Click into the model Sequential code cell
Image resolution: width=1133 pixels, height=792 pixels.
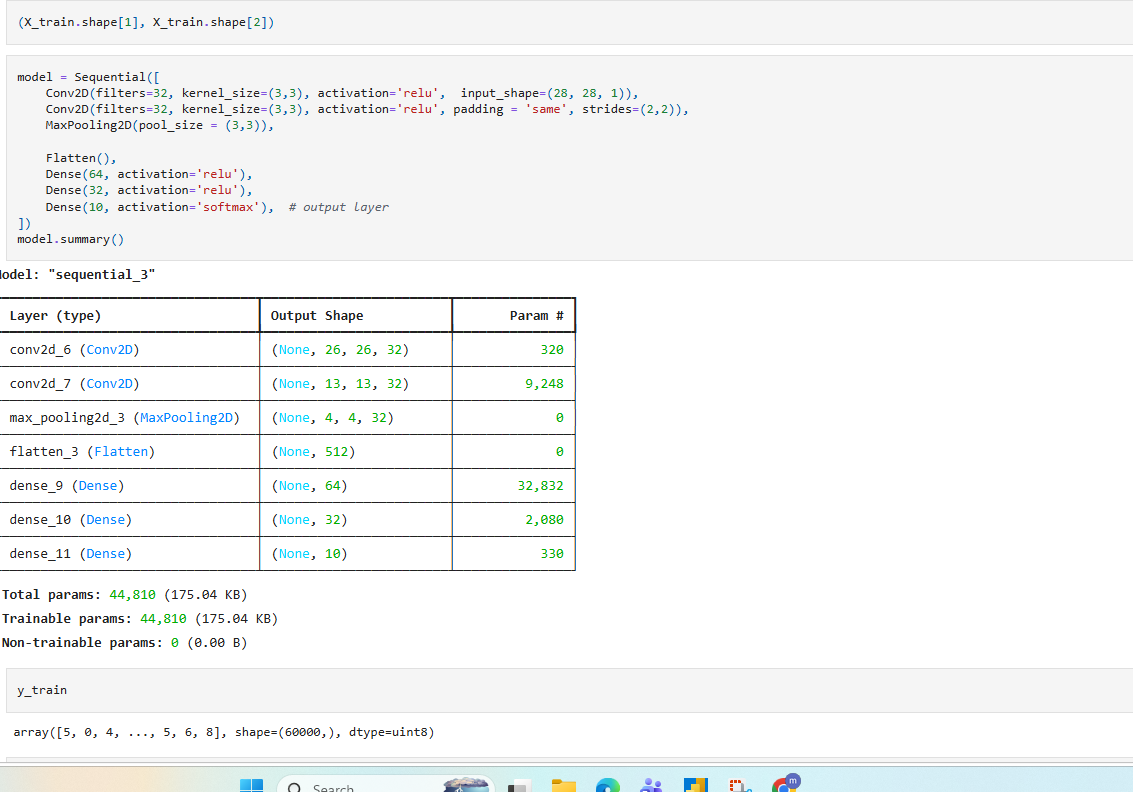(x=569, y=158)
